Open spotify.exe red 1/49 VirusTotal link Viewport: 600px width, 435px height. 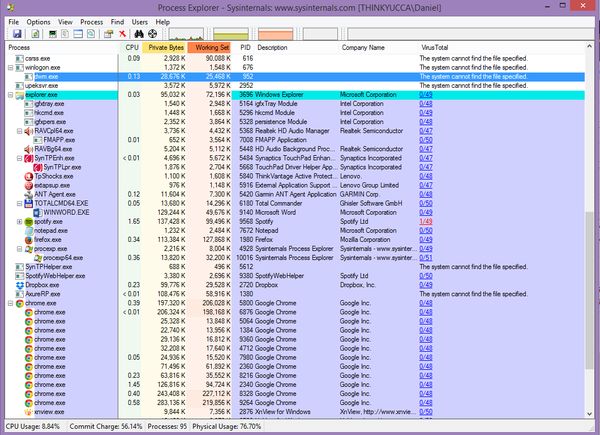pyautogui.click(x=426, y=222)
